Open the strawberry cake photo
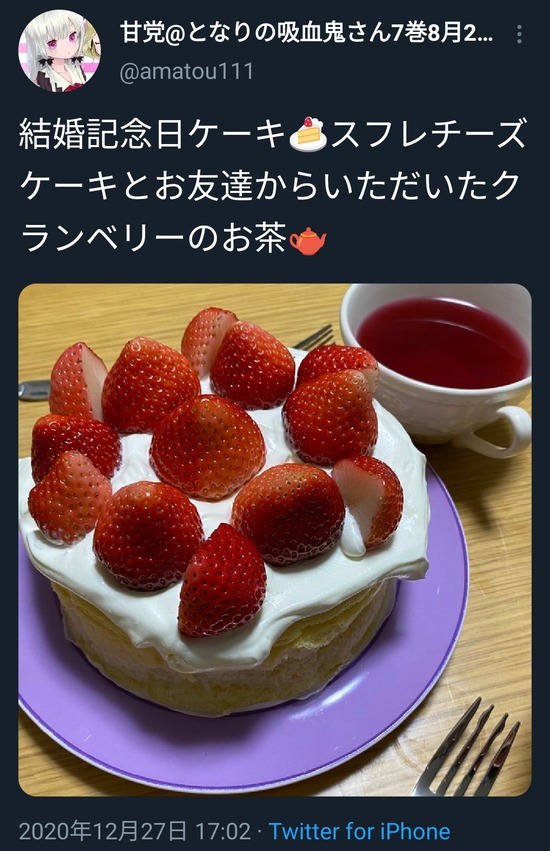The width and height of the screenshot is (550, 851). click(275, 539)
